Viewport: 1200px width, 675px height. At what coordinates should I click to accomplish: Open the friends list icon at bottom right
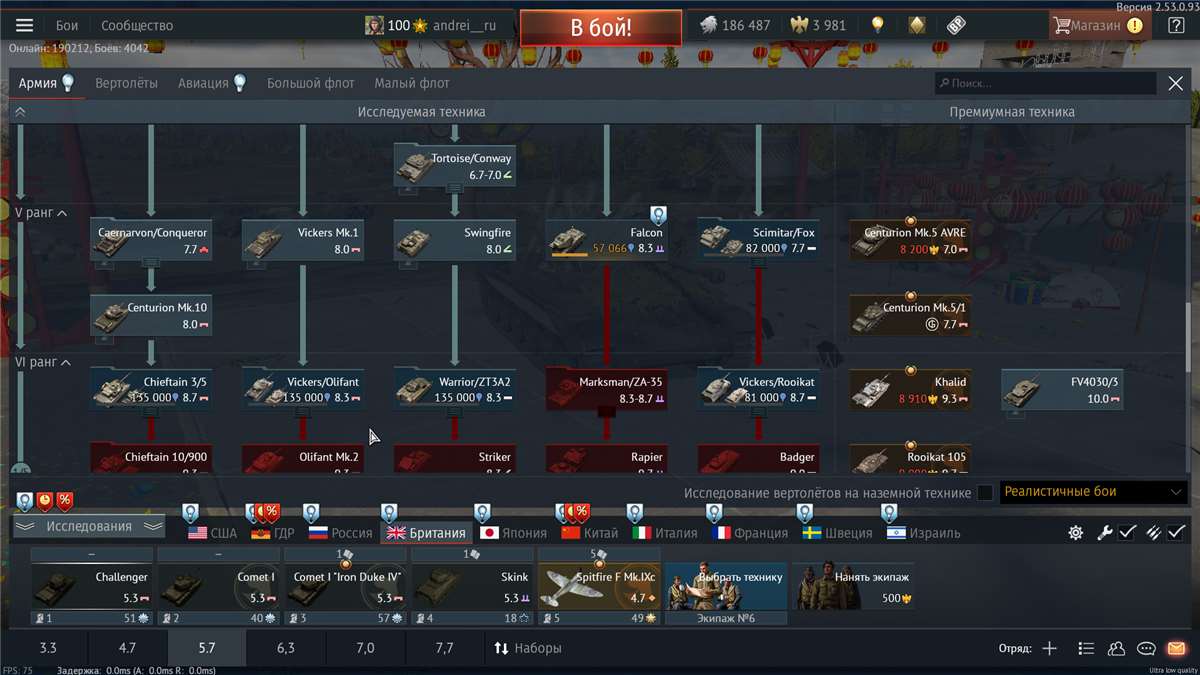pyautogui.click(x=1117, y=648)
